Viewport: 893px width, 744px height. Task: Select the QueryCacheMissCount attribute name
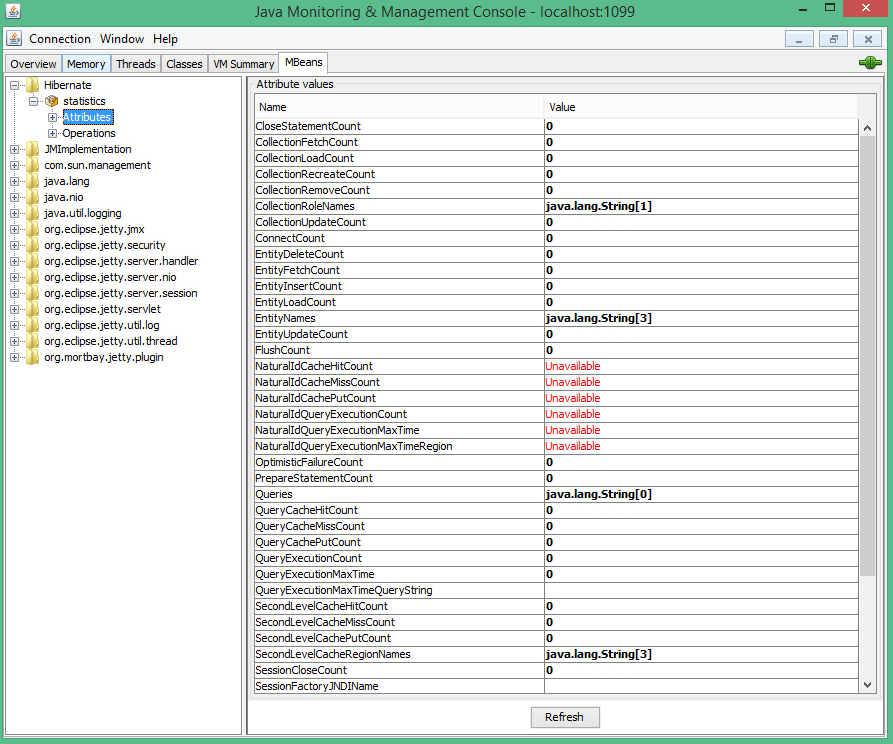point(310,526)
